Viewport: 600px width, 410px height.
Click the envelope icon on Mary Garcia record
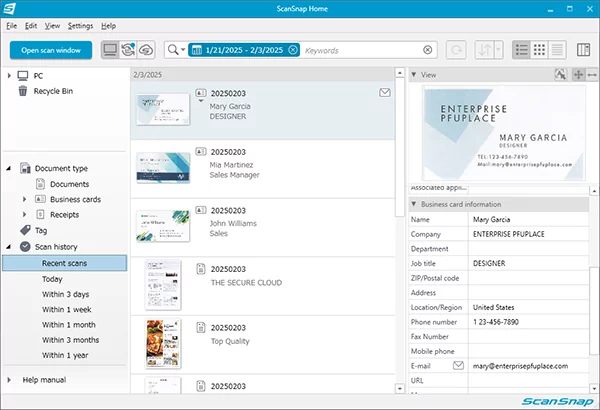(x=385, y=93)
